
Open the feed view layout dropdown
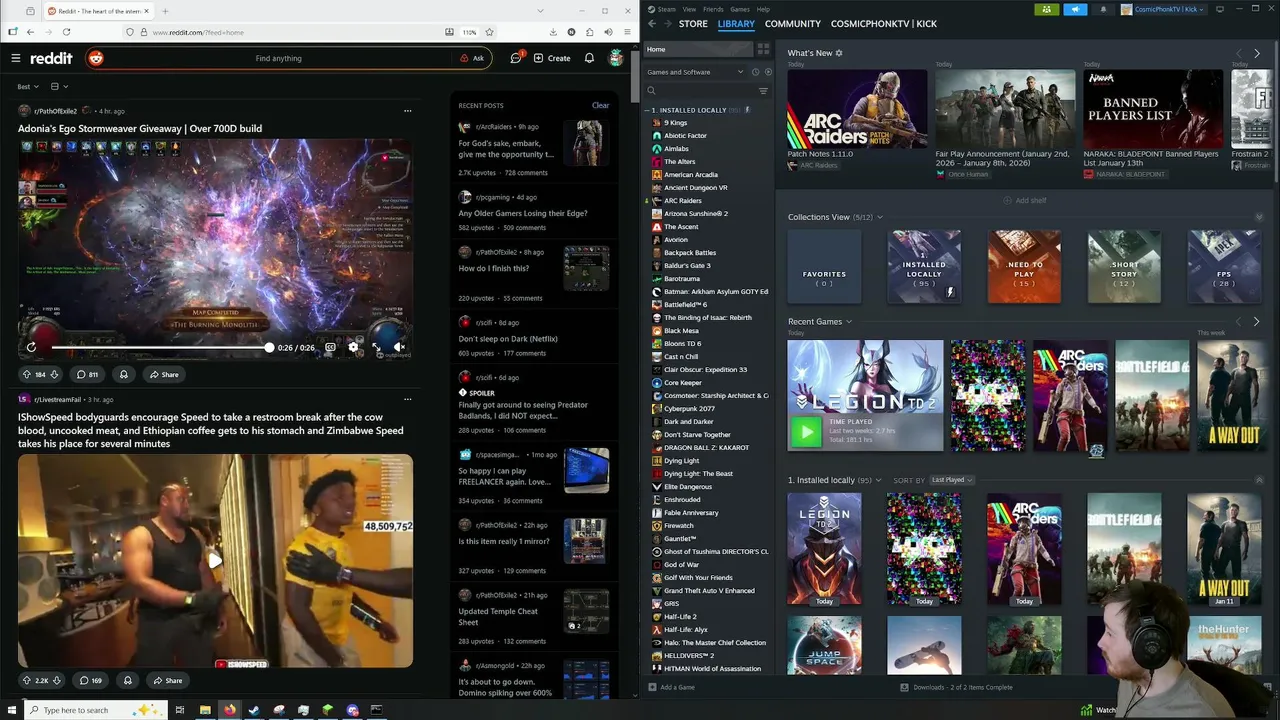(x=60, y=87)
